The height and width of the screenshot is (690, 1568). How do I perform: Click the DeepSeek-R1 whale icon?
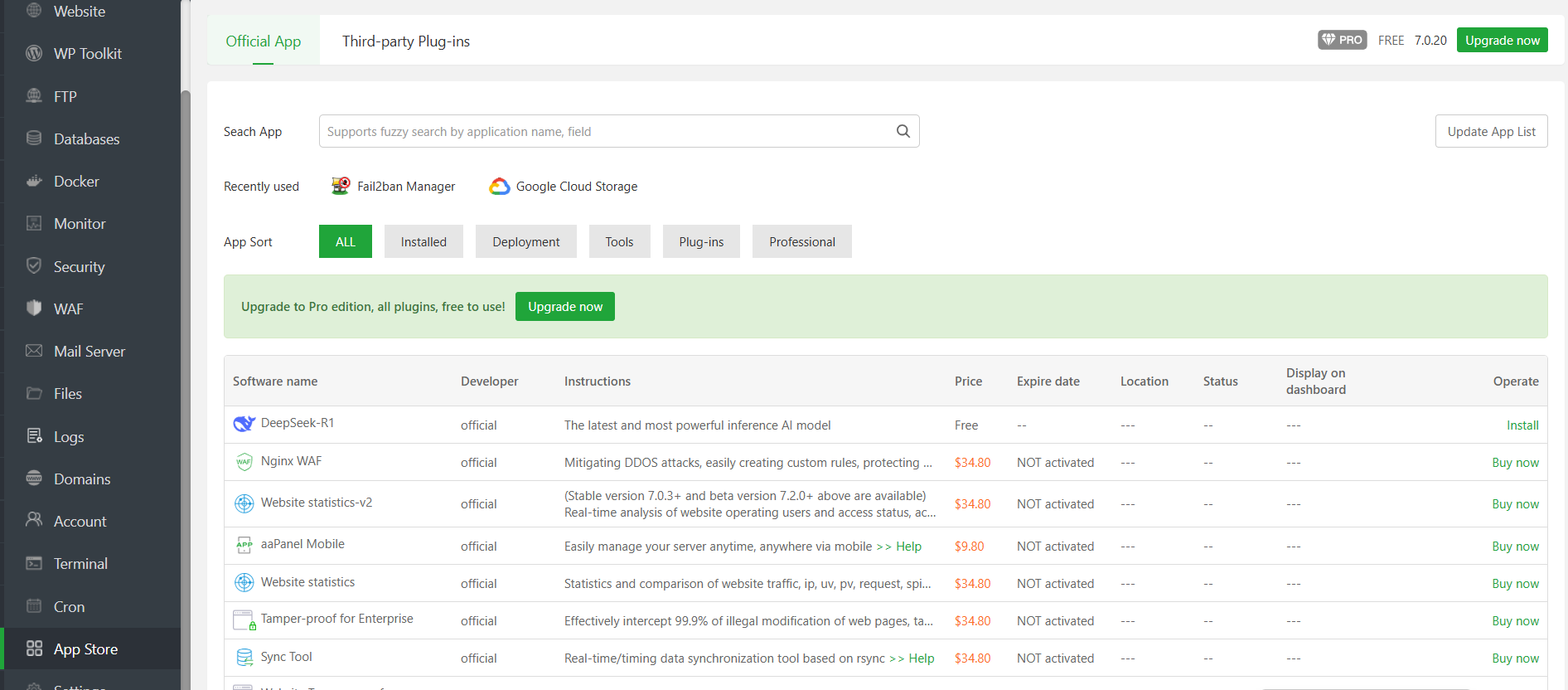tap(244, 424)
